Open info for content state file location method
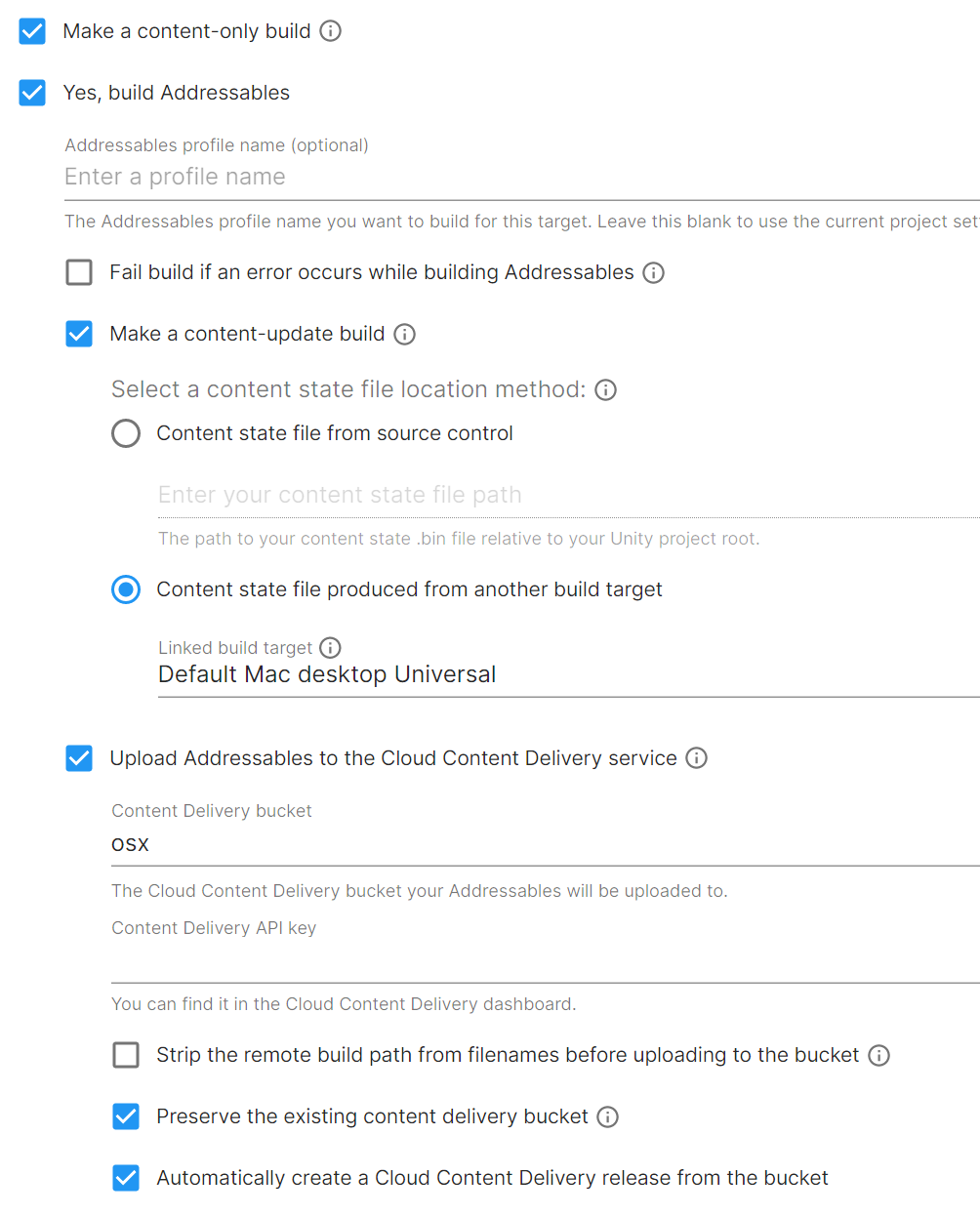The width and height of the screenshot is (980, 1216). tap(605, 389)
